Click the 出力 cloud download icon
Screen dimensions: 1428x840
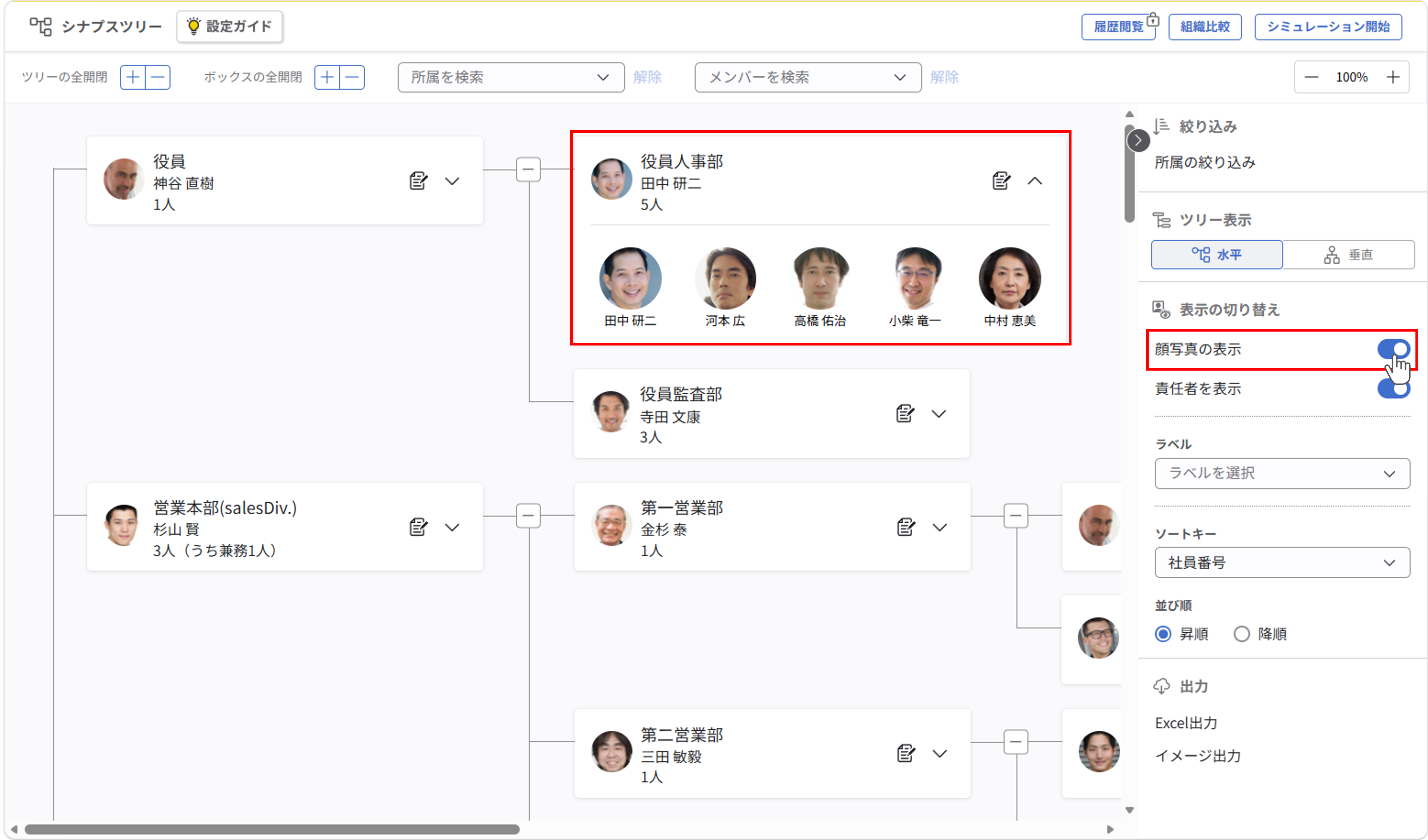[1161, 687]
